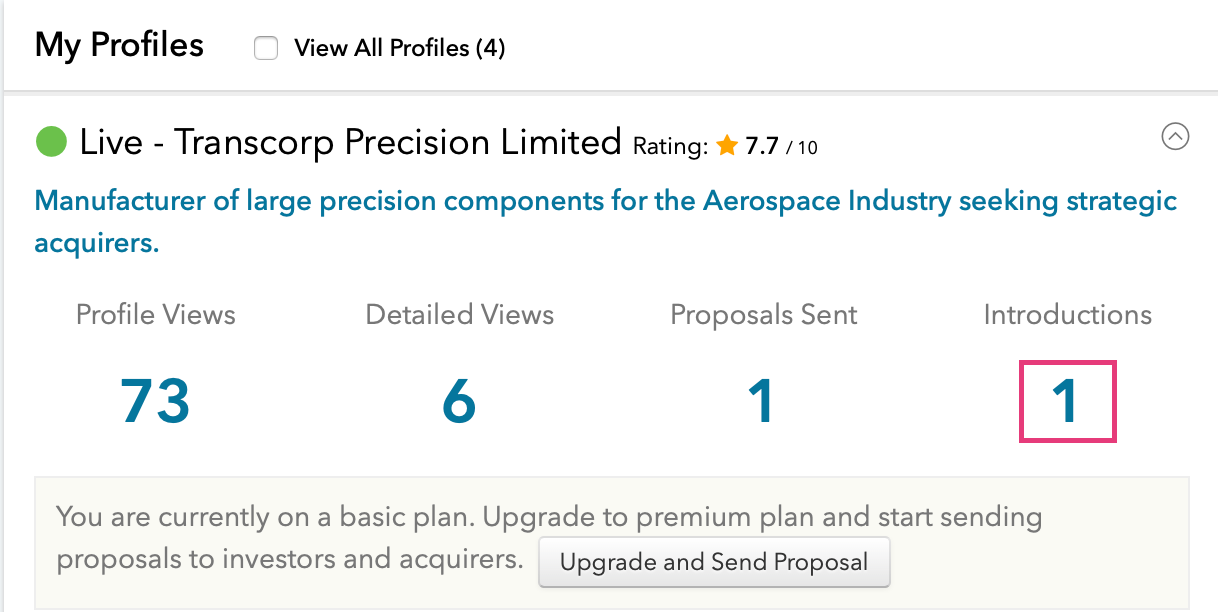Click the 6 detailed views number
Viewport: 1218px width, 612px height.
tap(459, 401)
